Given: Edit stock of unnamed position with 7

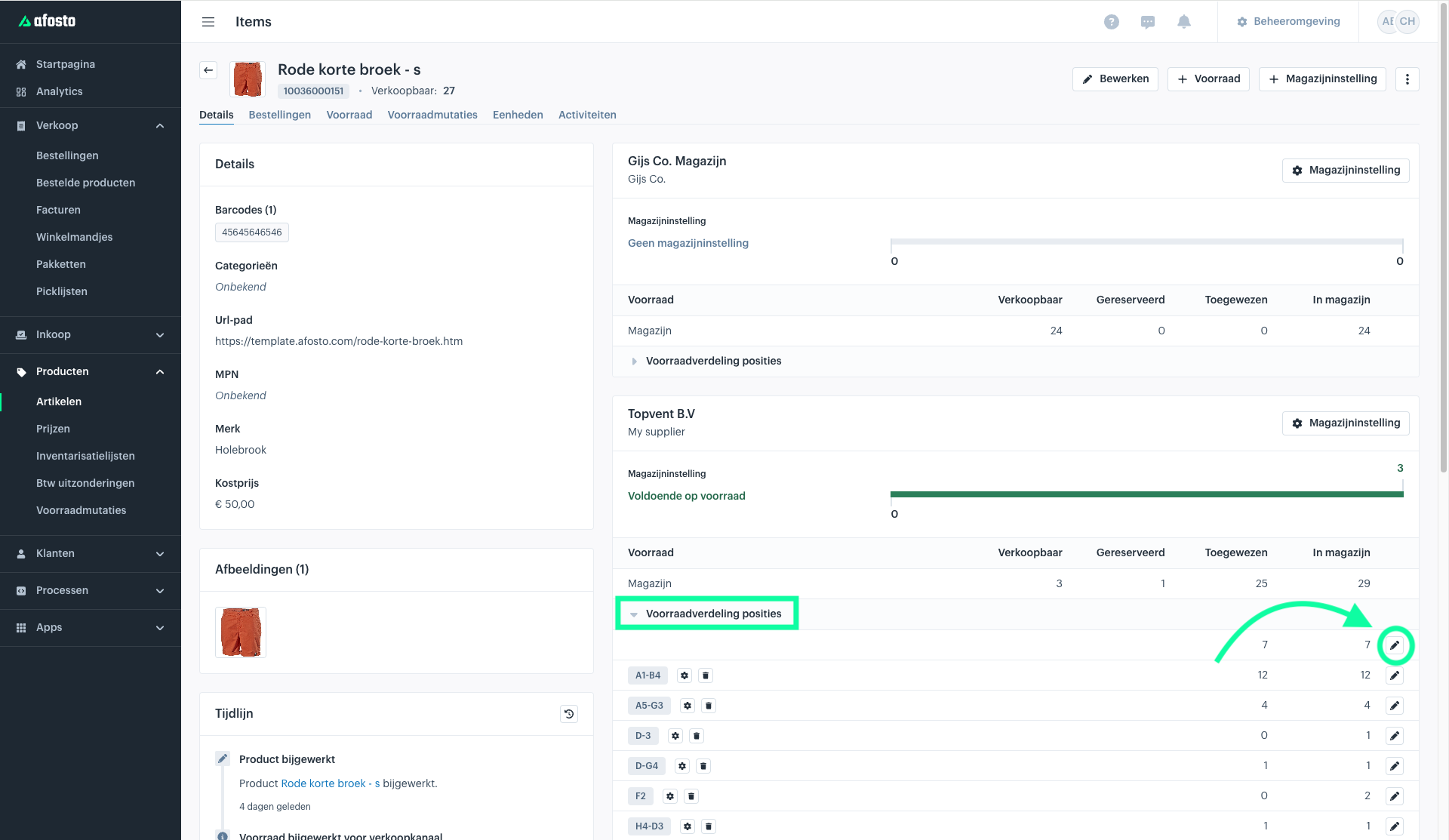Looking at the screenshot, I should tap(1395, 645).
